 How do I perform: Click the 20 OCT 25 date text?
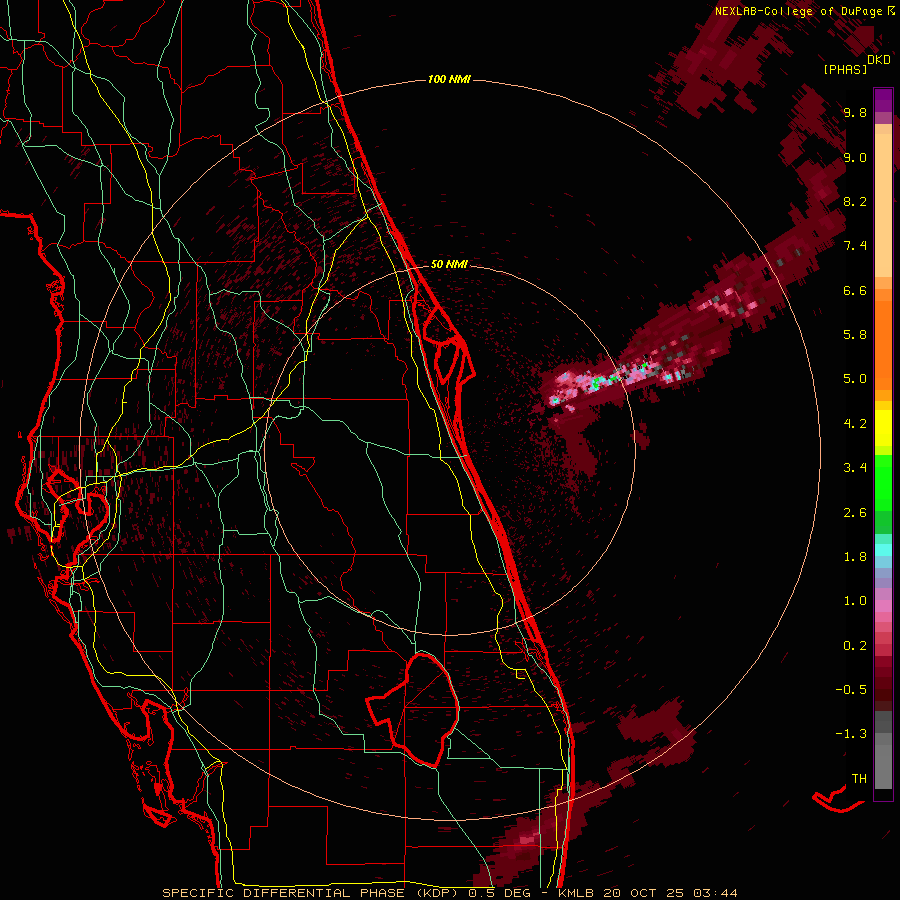point(643,893)
